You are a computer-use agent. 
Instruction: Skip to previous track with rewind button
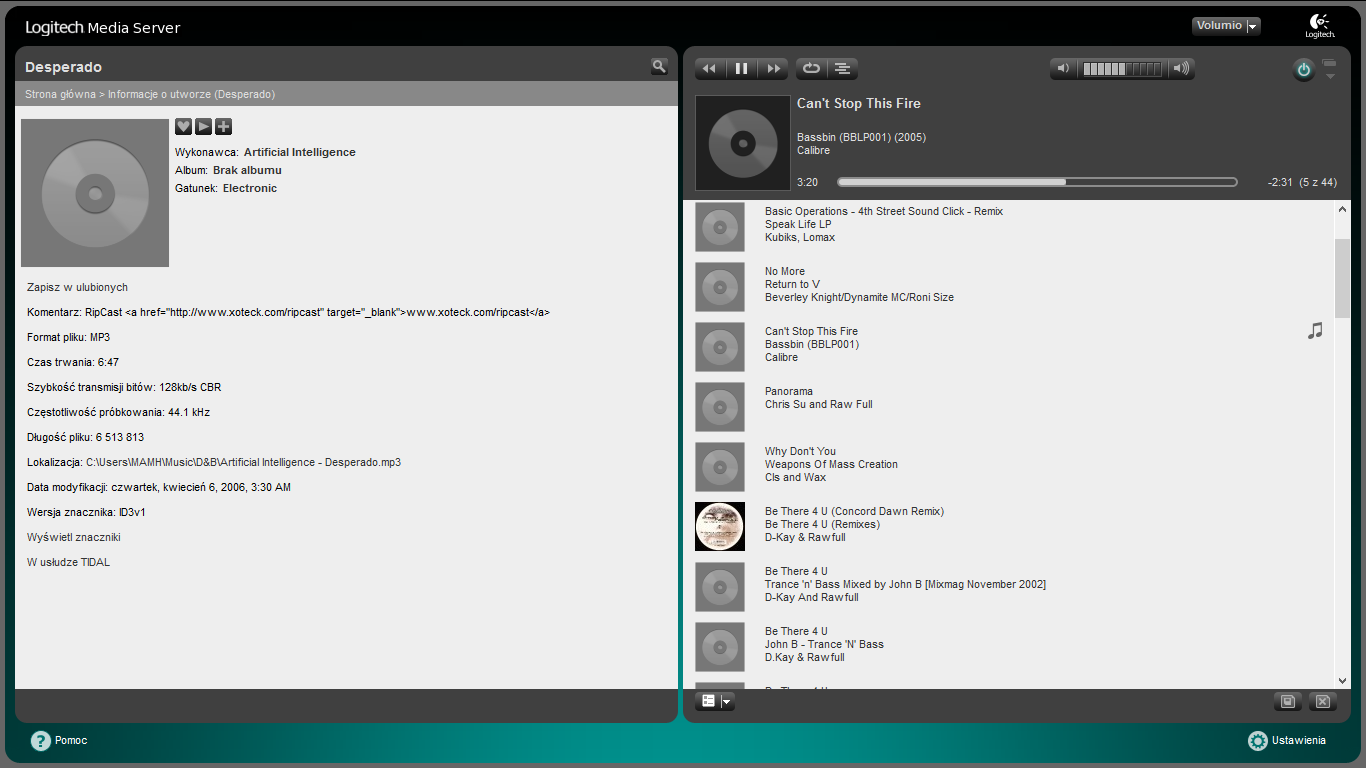point(710,69)
